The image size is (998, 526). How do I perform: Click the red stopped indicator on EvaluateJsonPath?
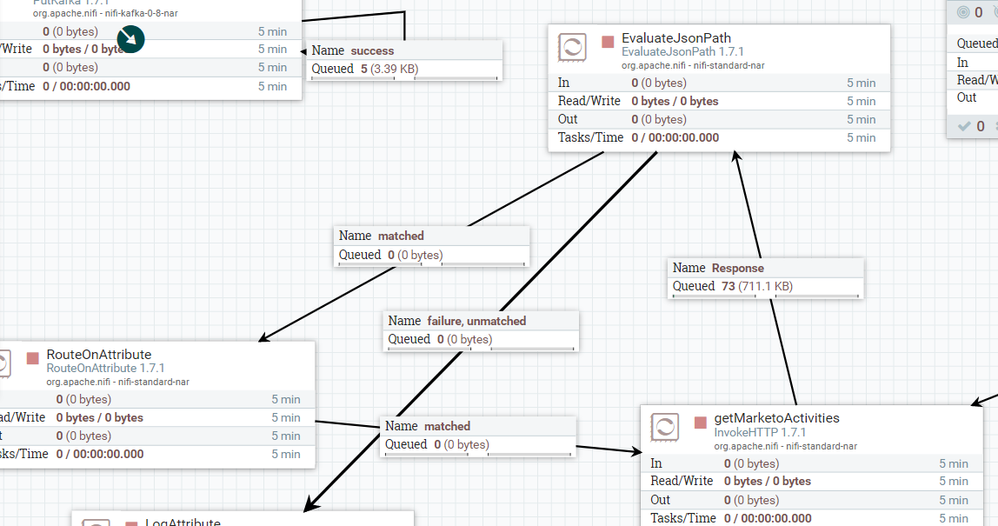pos(608,42)
